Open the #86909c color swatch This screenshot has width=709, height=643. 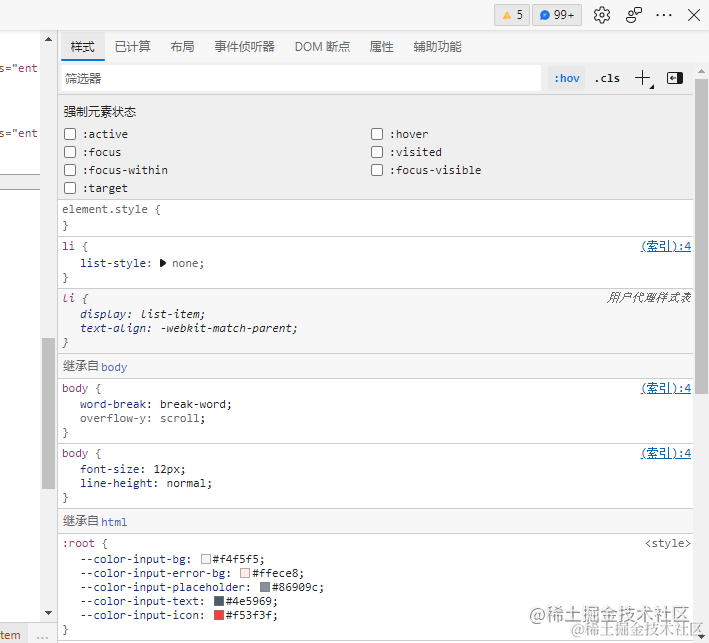click(265, 587)
